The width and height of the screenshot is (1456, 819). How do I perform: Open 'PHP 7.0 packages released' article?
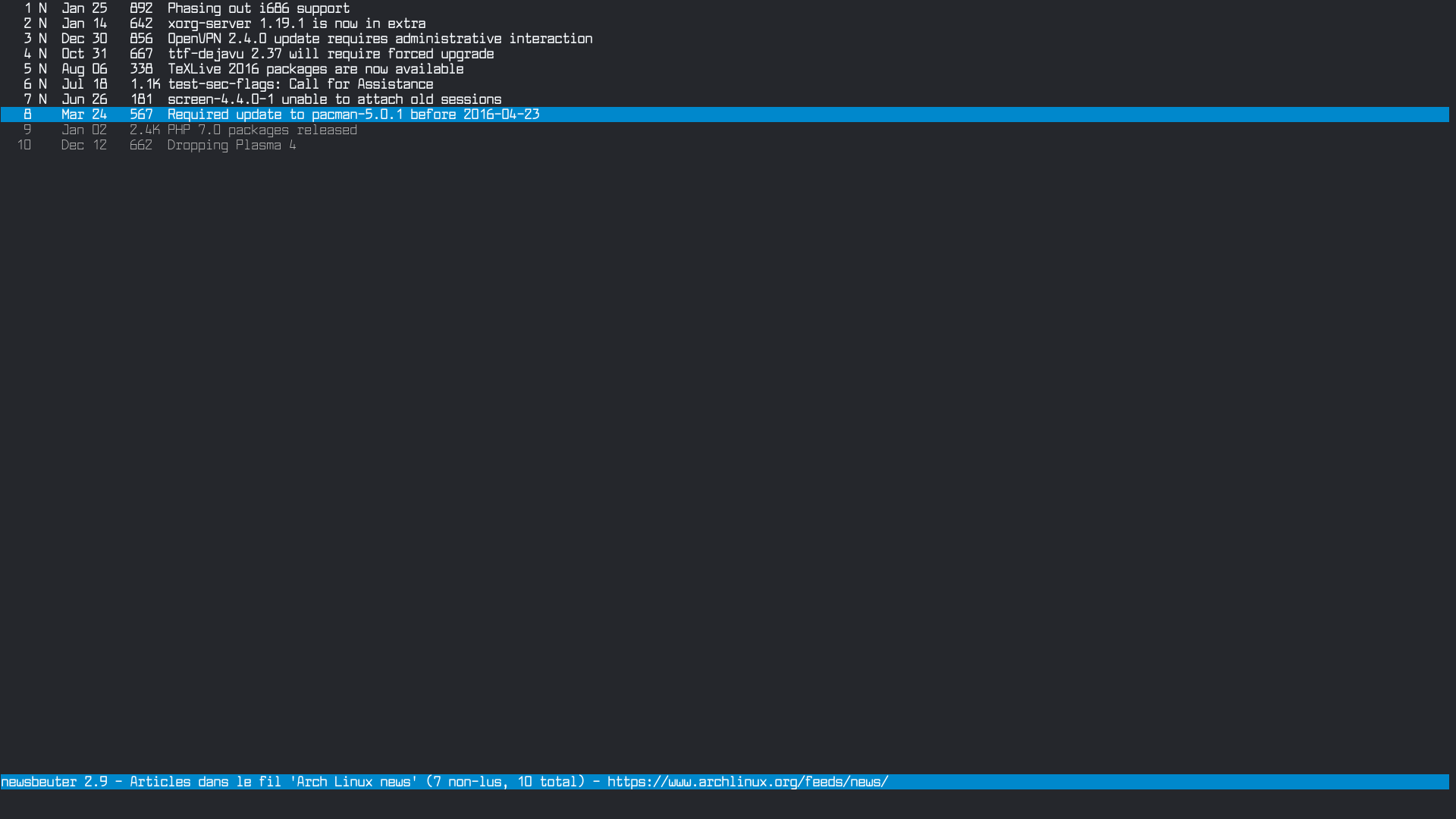coord(262,130)
